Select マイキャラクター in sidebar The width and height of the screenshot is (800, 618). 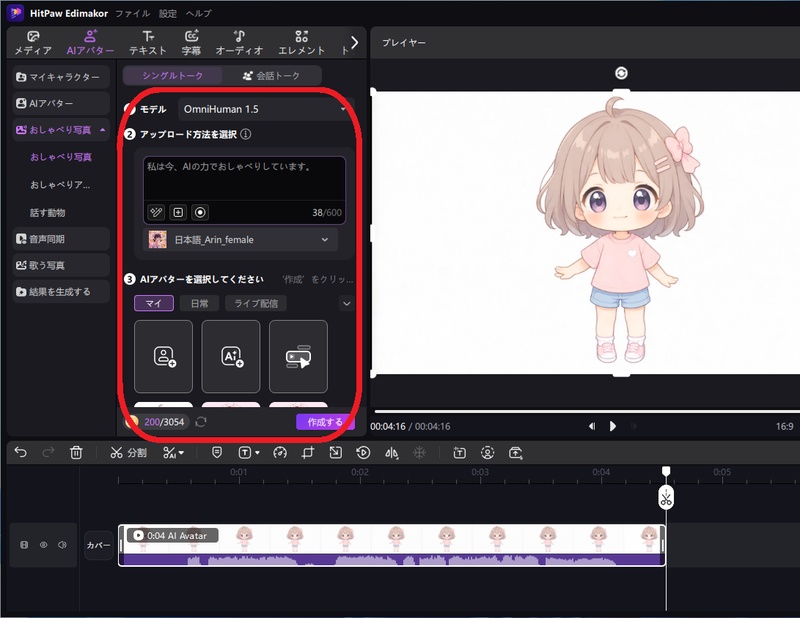click(x=61, y=77)
